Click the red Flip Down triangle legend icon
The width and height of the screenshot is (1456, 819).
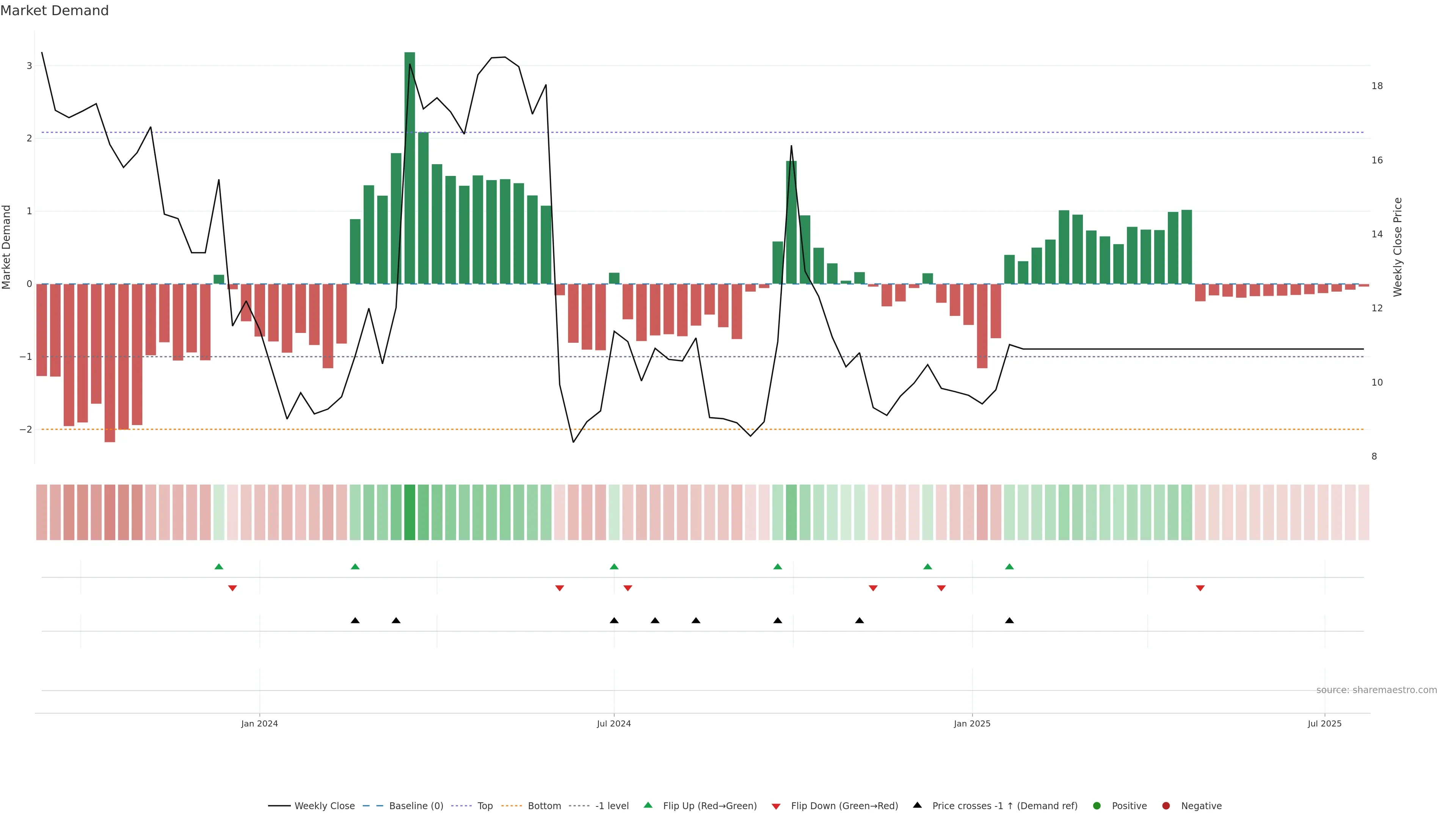[775, 806]
